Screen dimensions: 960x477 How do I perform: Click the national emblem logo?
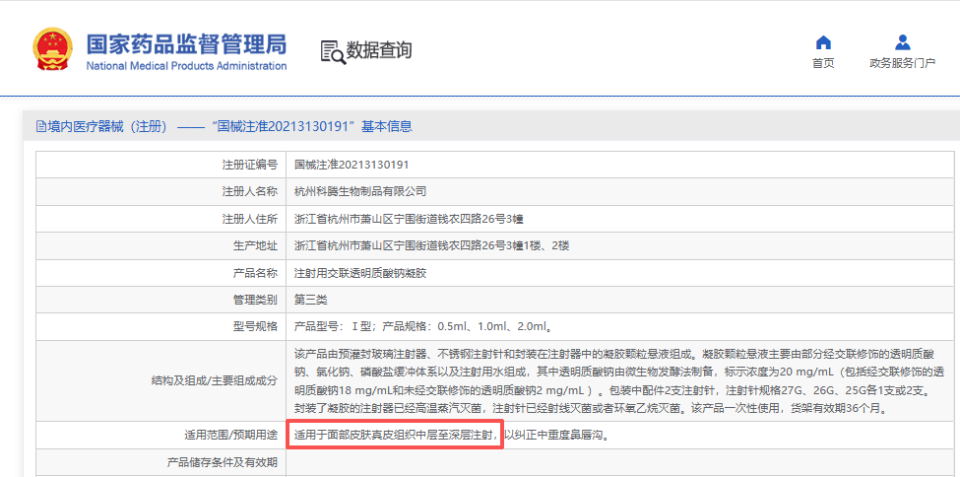click(x=52, y=49)
